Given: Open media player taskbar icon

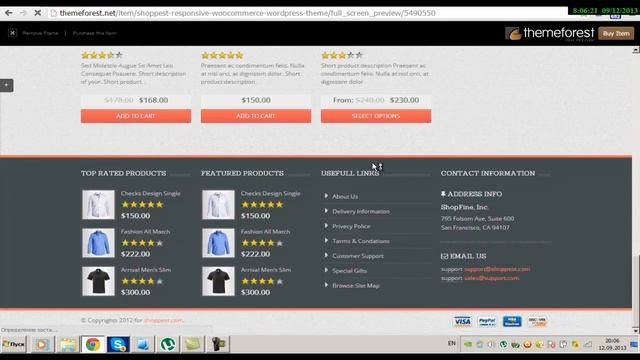Looking at the screenshot, I should 42,344.
